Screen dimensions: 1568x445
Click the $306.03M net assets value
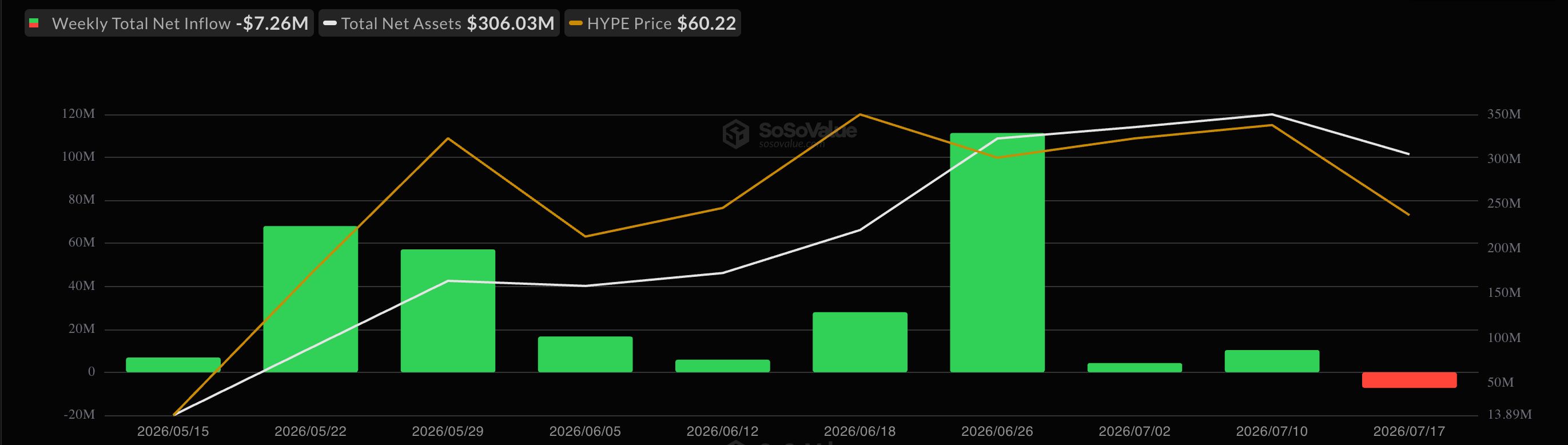tap(511, 23)
